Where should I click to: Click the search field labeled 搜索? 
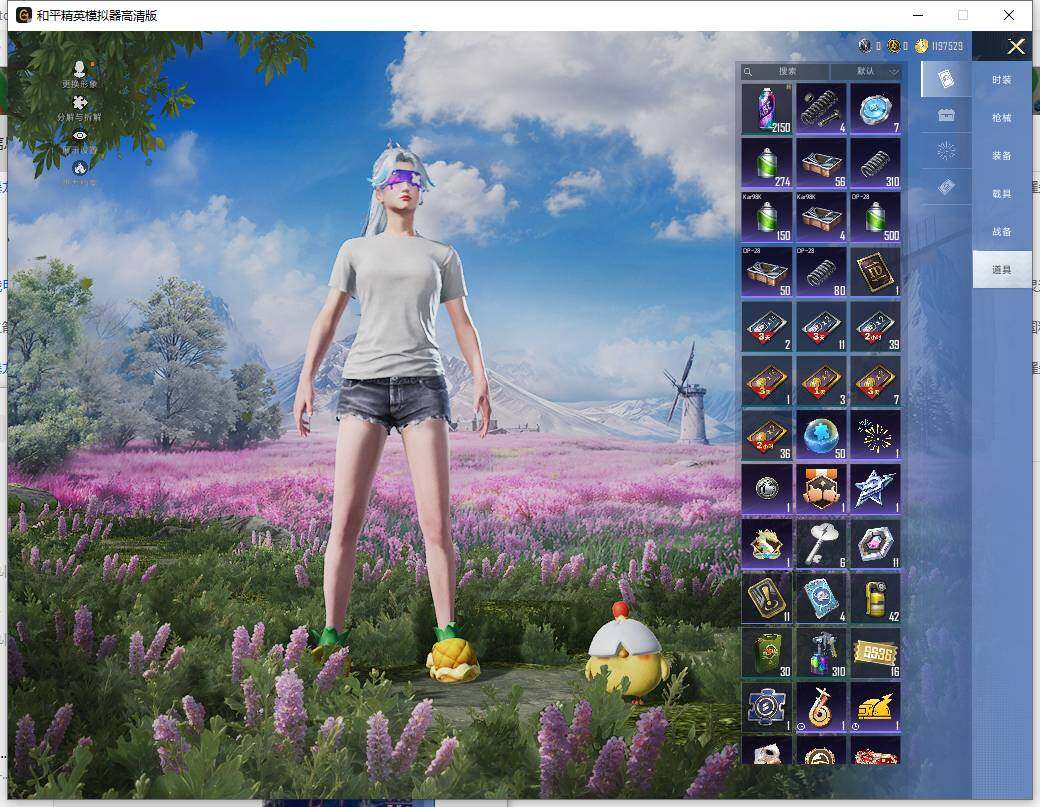click(x=785, y=71)
